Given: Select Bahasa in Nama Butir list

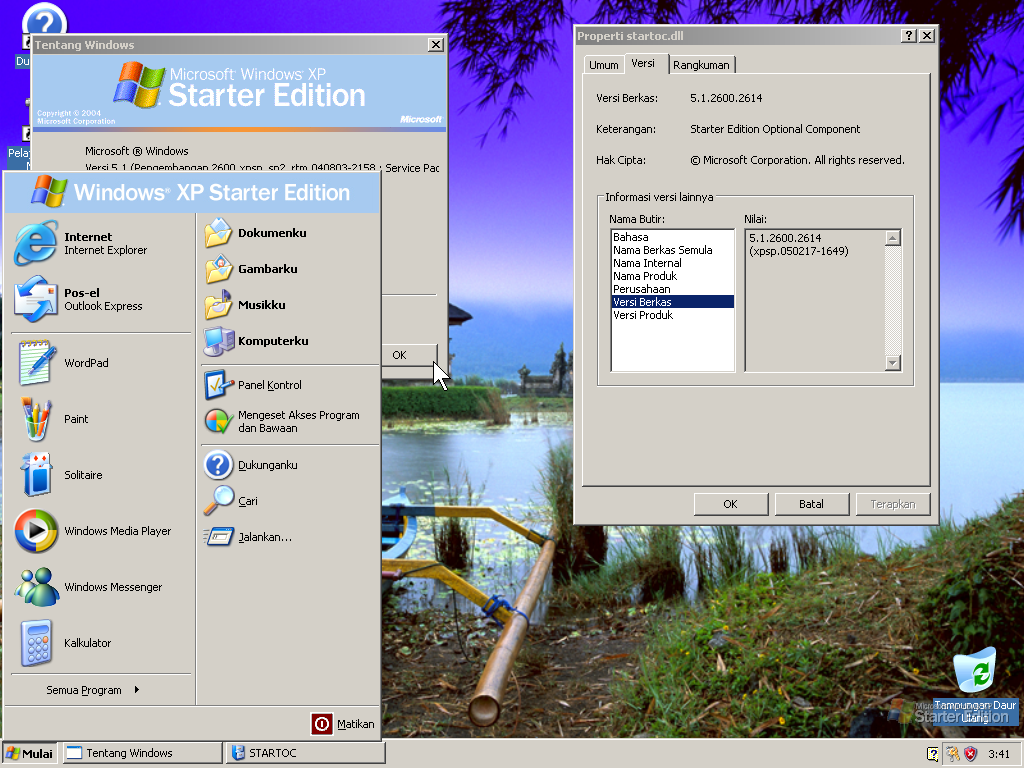Looking at the screenshot, I should [x=673, y=237].
